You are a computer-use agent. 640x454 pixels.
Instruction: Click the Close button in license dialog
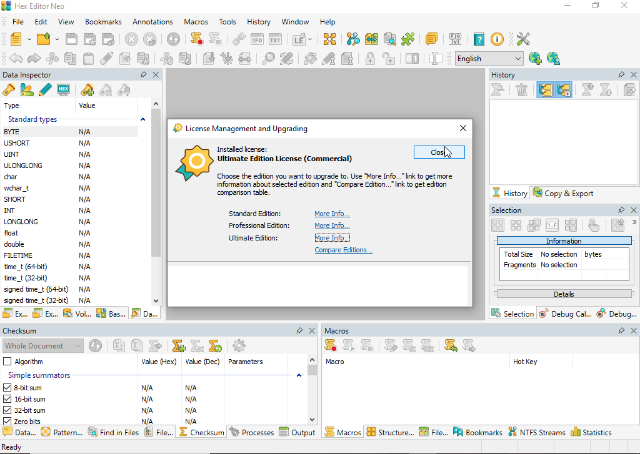pyautogui.click(x=439, y=152)
